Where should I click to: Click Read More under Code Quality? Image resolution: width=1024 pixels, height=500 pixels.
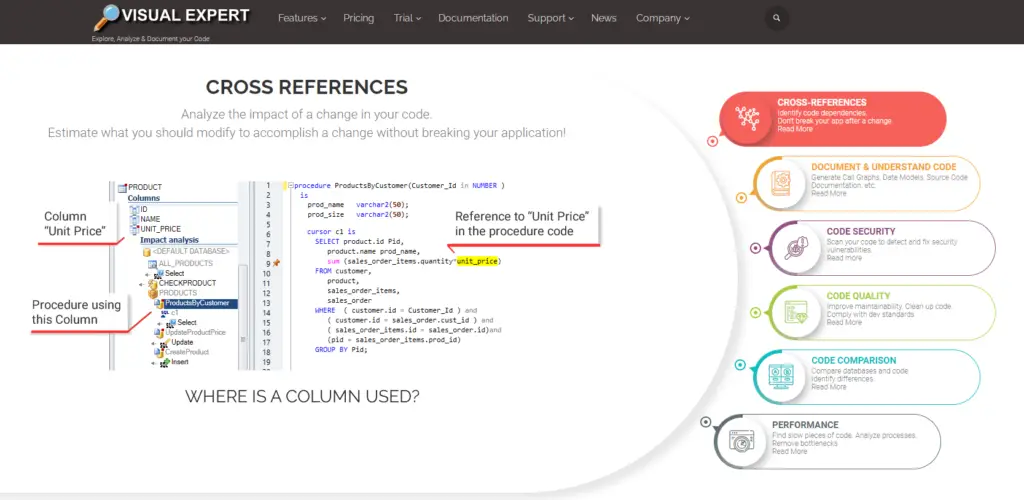844,322
